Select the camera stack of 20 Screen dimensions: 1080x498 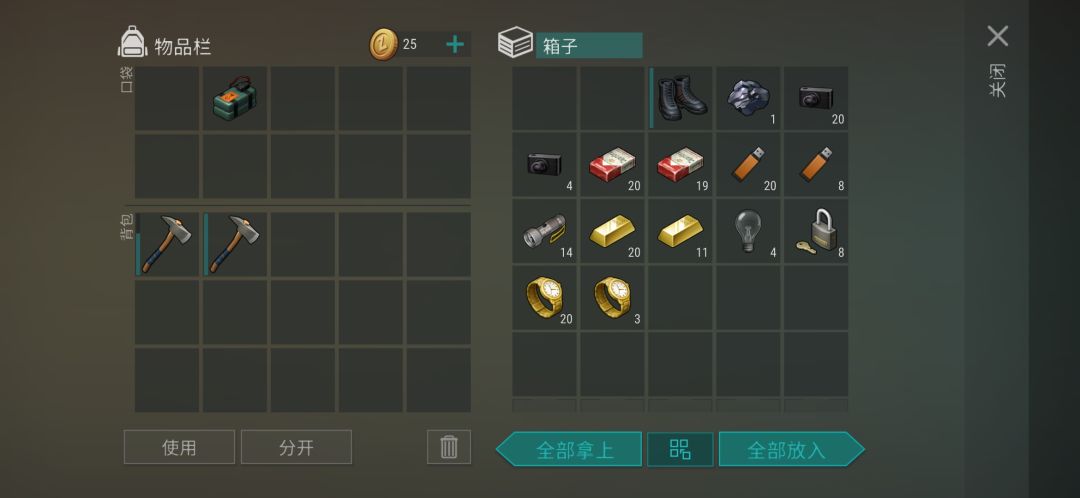(816, 98)
